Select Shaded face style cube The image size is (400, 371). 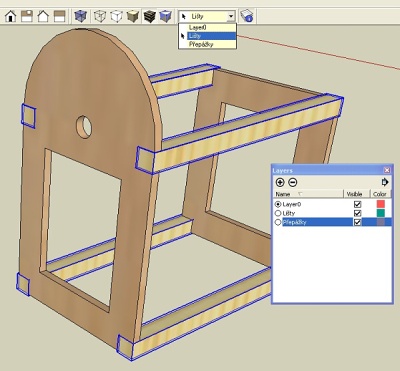(133, 16)
